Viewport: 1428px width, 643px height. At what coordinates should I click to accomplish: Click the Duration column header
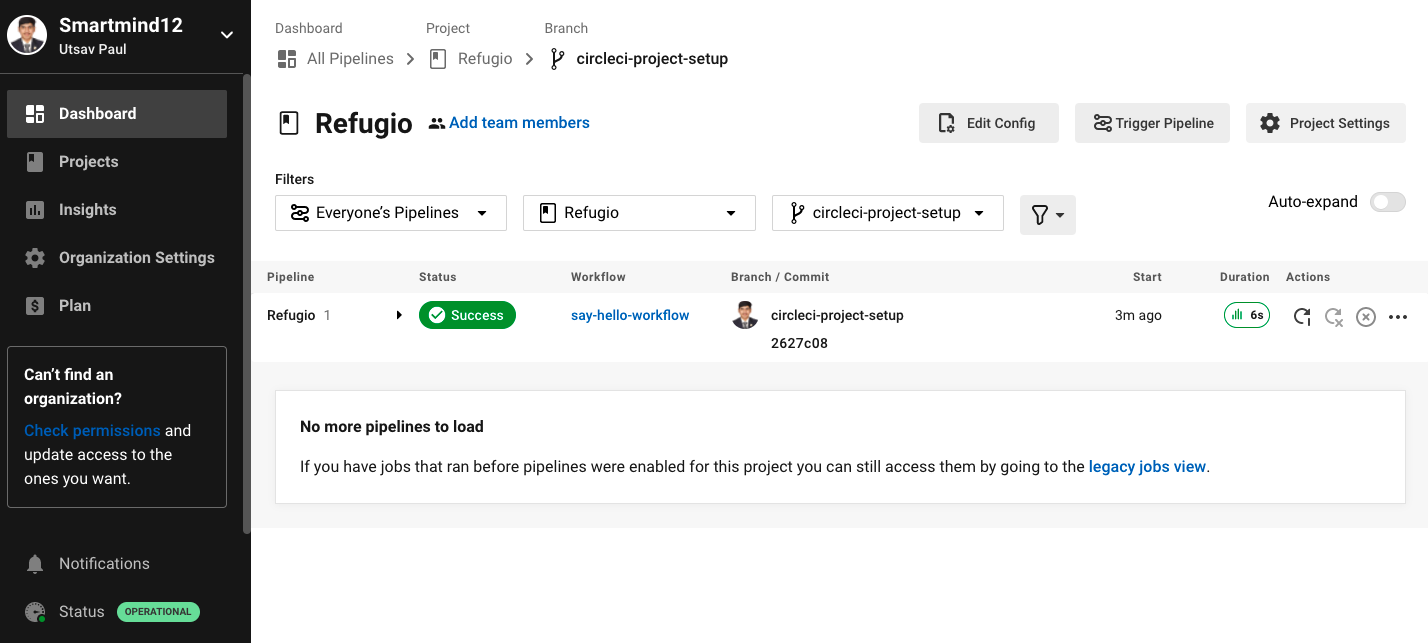point(1245,277)
